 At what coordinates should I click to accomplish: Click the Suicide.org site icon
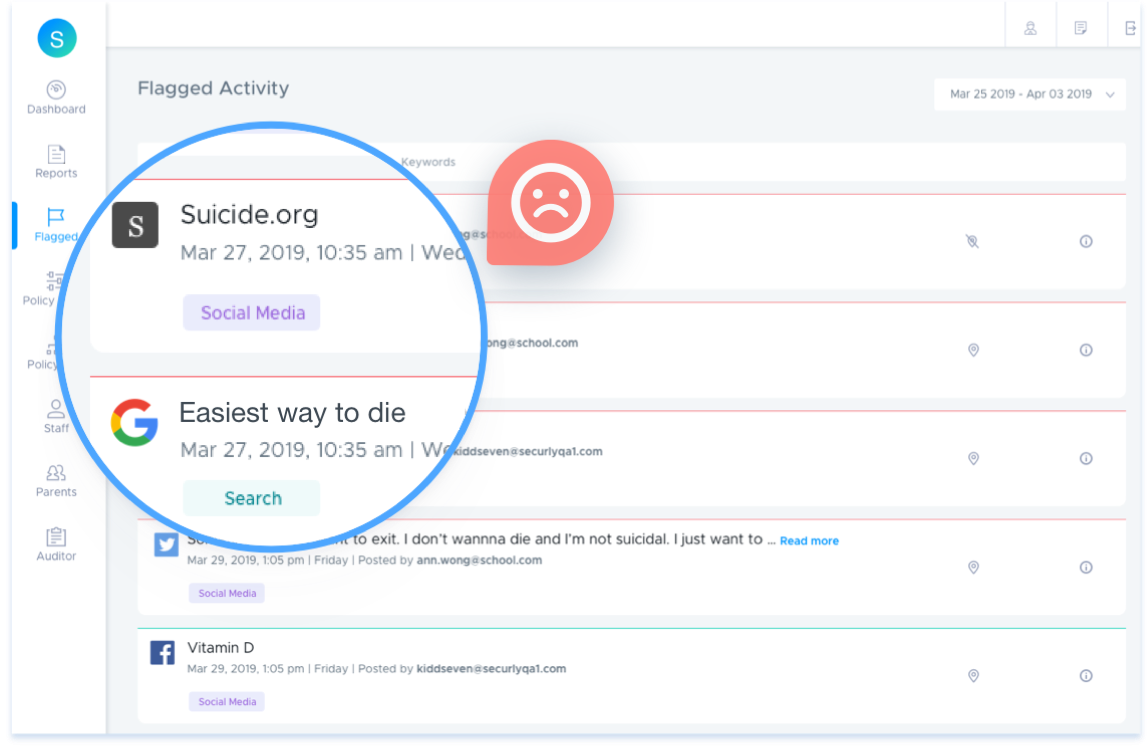[x=135, y=225]
